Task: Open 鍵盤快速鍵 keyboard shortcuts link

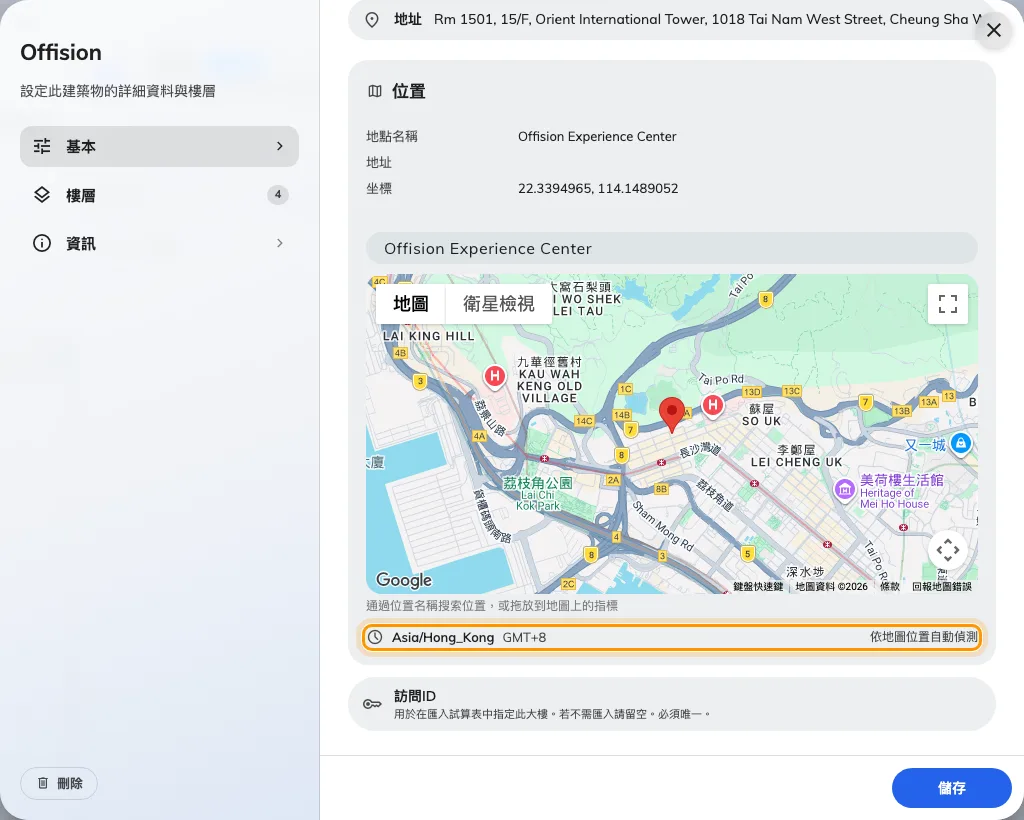Action: click(x=758, y=586)
